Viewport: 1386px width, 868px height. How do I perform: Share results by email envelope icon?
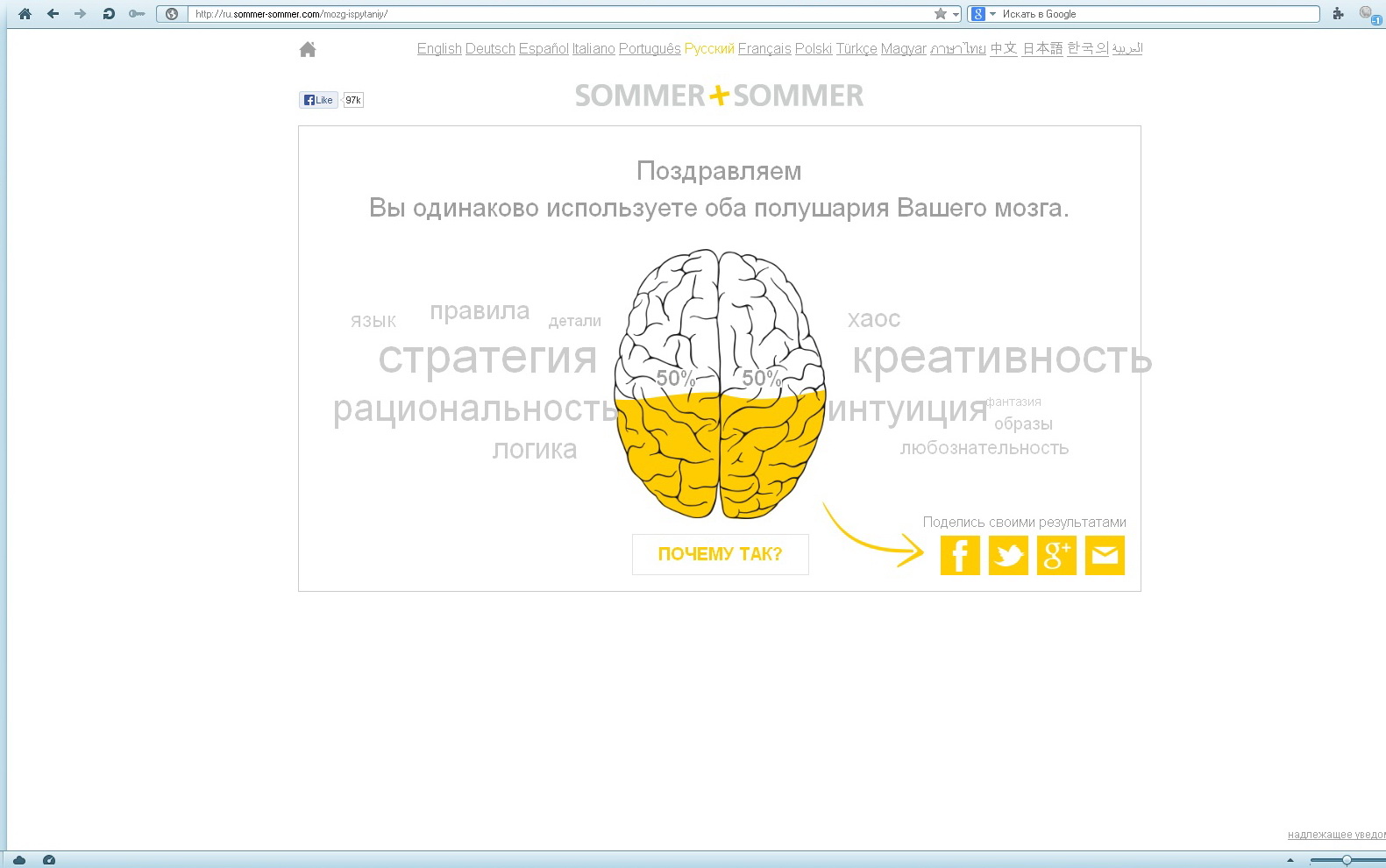(1105, 555)
